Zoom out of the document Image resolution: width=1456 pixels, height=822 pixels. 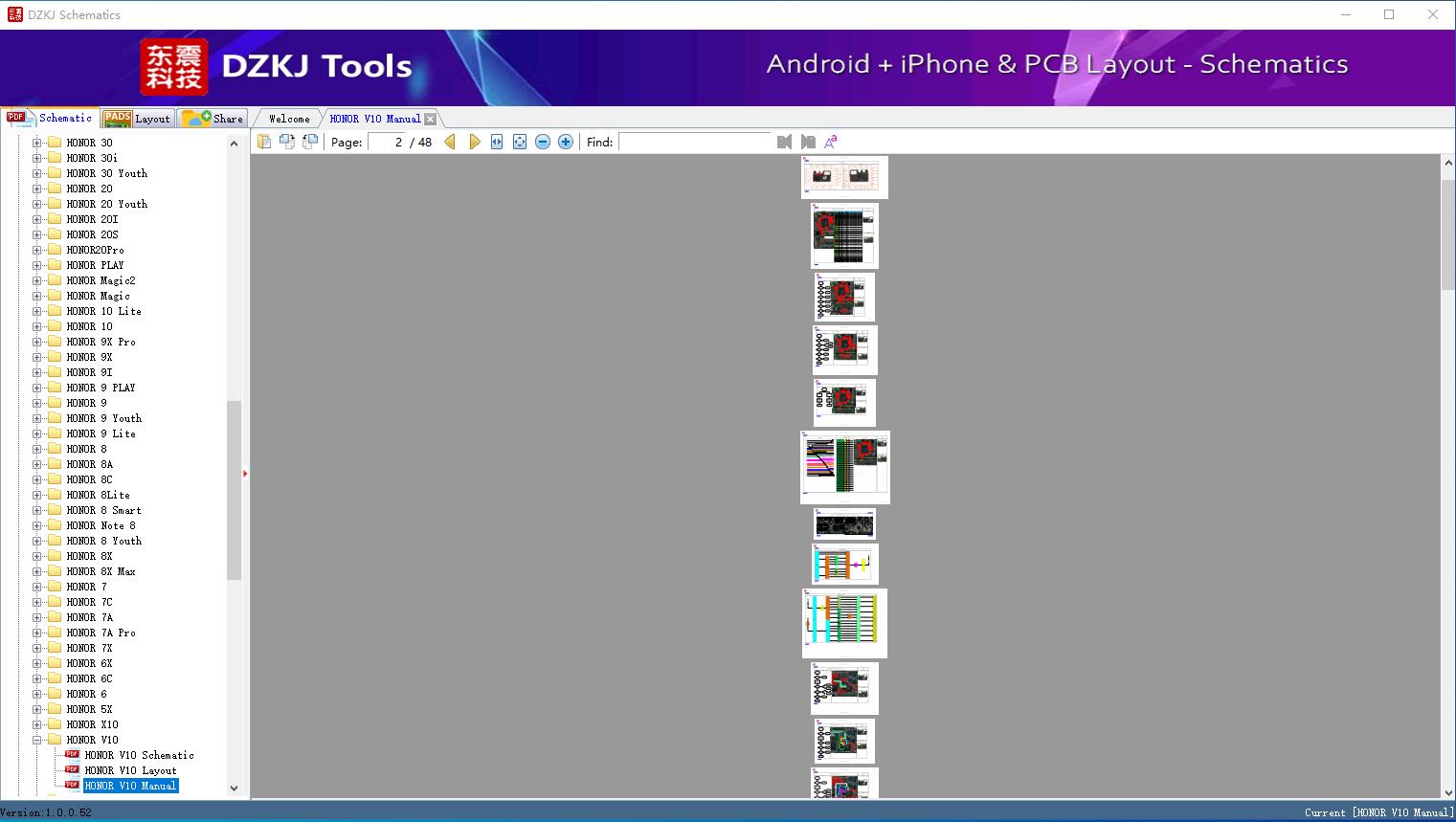click(x=543, y=142)
